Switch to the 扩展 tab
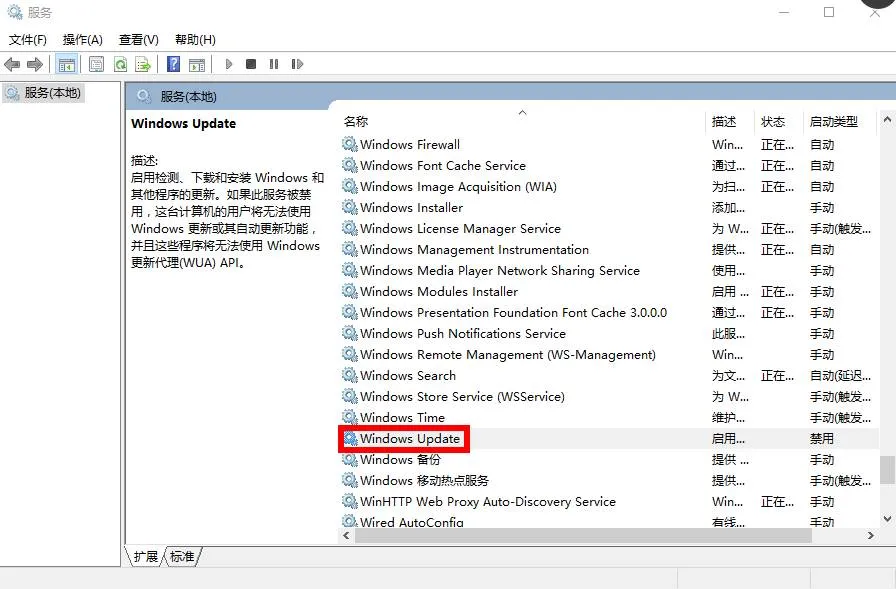 tap(147, 557)
